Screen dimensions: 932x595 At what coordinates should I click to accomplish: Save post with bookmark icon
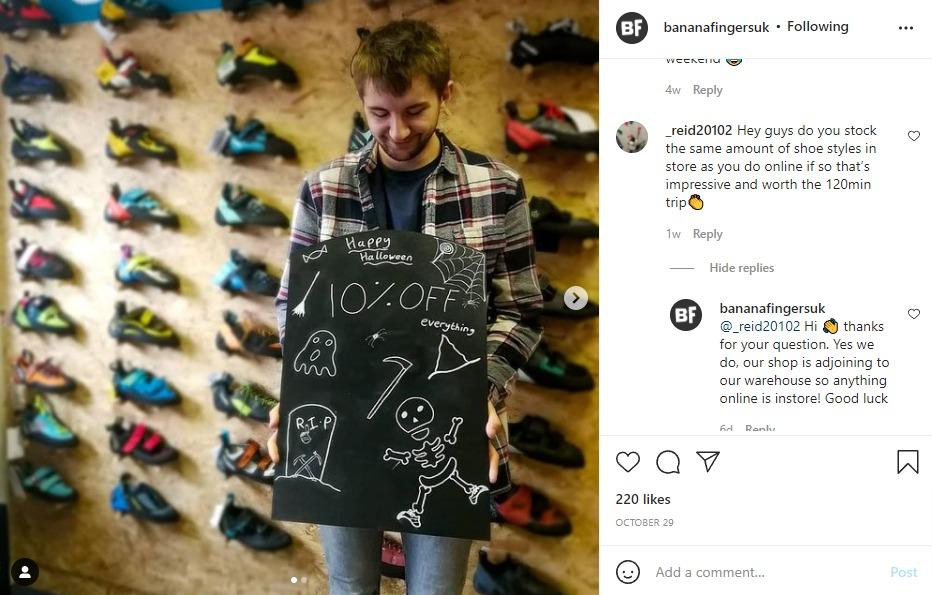908,462
